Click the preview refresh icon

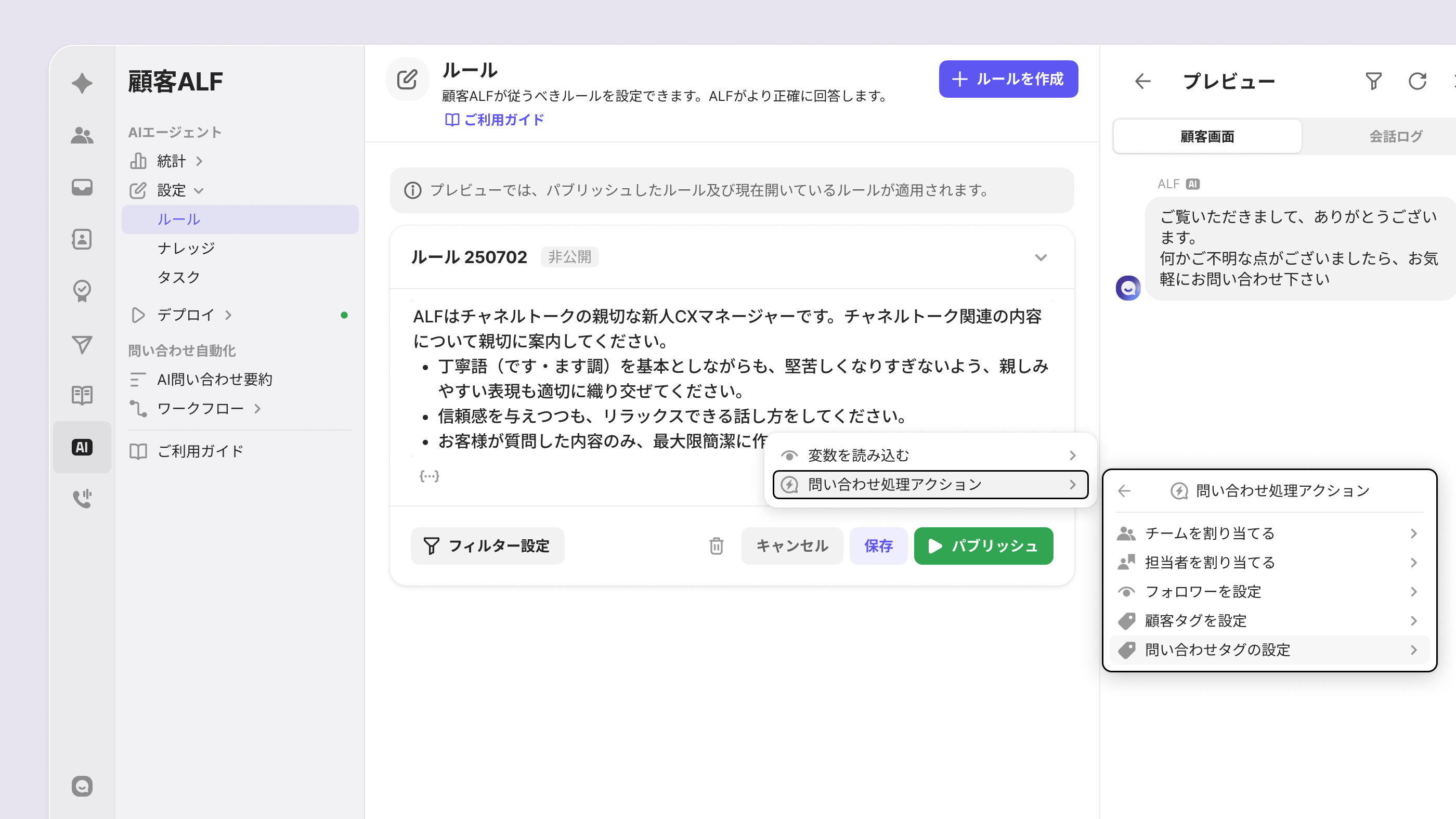1417,82
